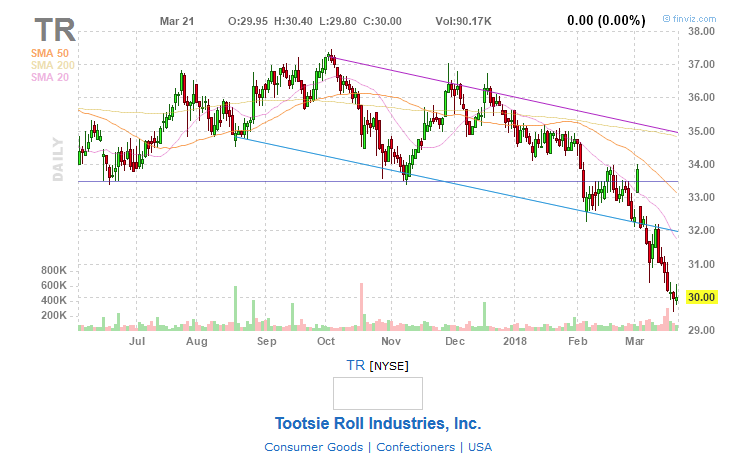Click the SMA 20 legend label
Image resolution: width=751 pixels, height=464 pixels.
point(50,77)
